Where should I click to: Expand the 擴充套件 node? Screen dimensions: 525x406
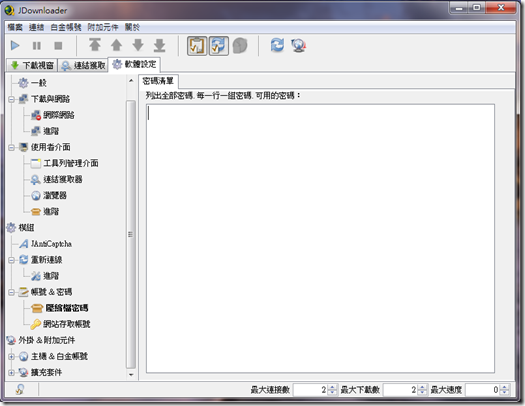pos(12,373)
